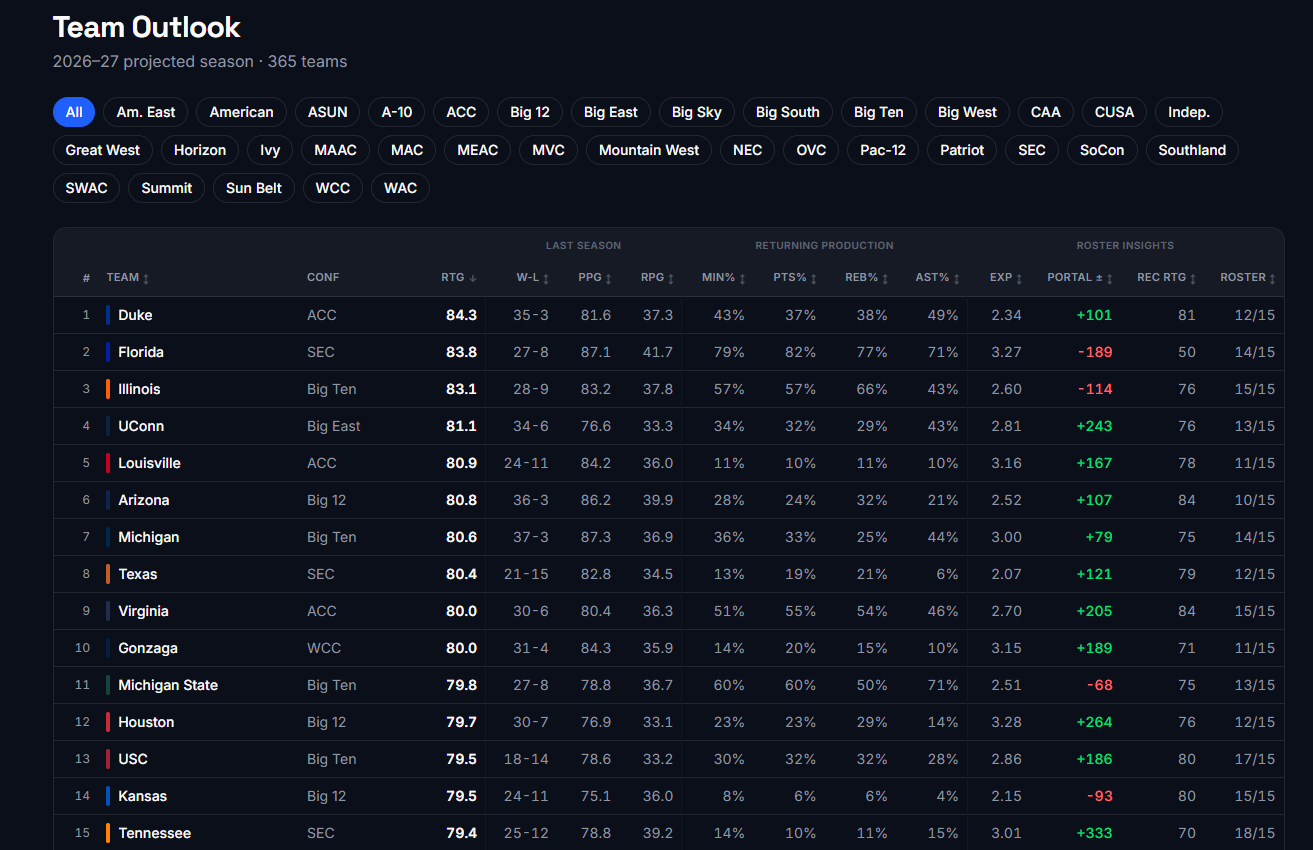Click Tennessee's +333 portal value
Screen dimensions: 1313x850
tap(1094, 833)
